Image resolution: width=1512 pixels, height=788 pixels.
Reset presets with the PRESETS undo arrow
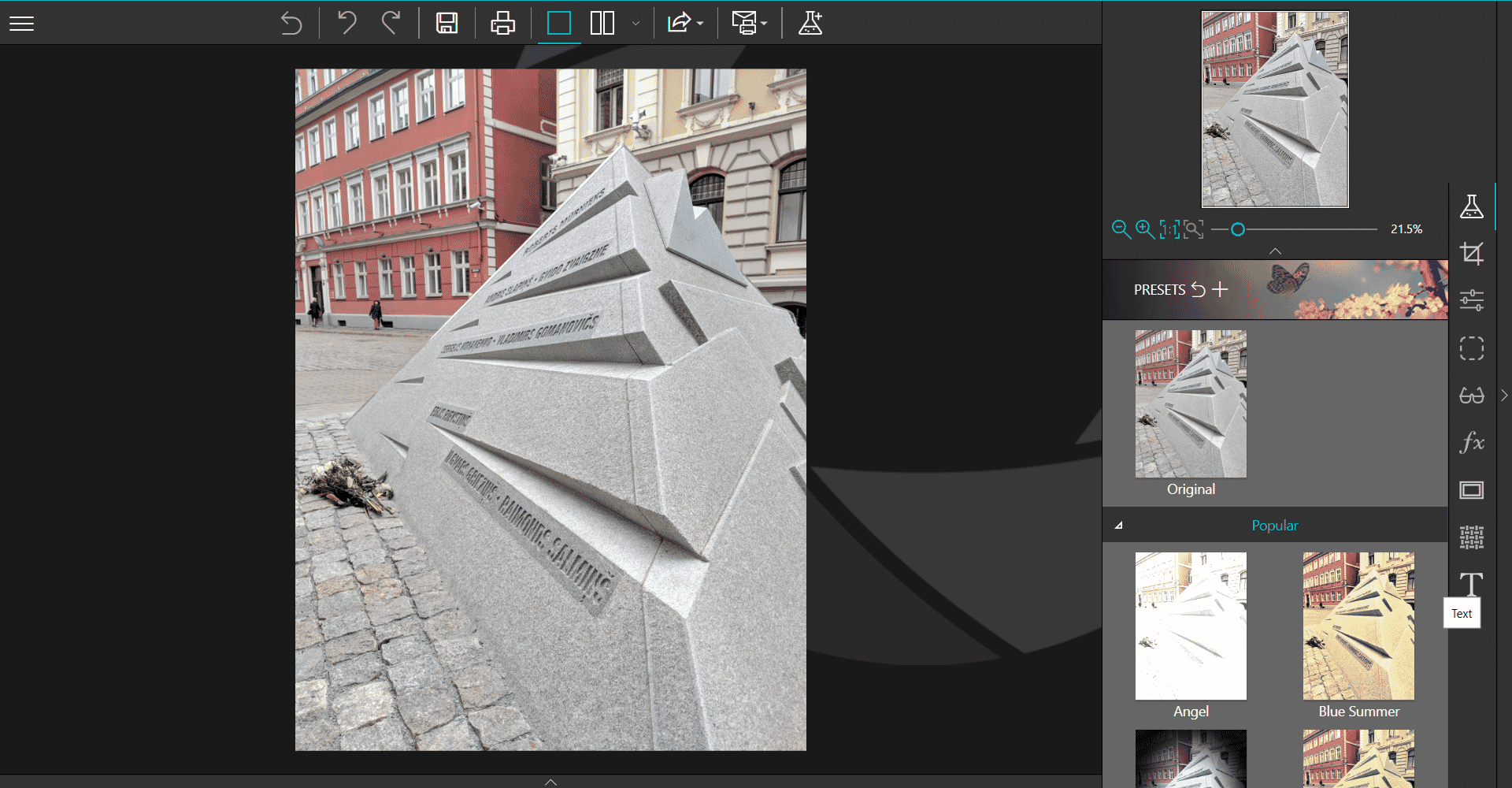coord(1198,289)
